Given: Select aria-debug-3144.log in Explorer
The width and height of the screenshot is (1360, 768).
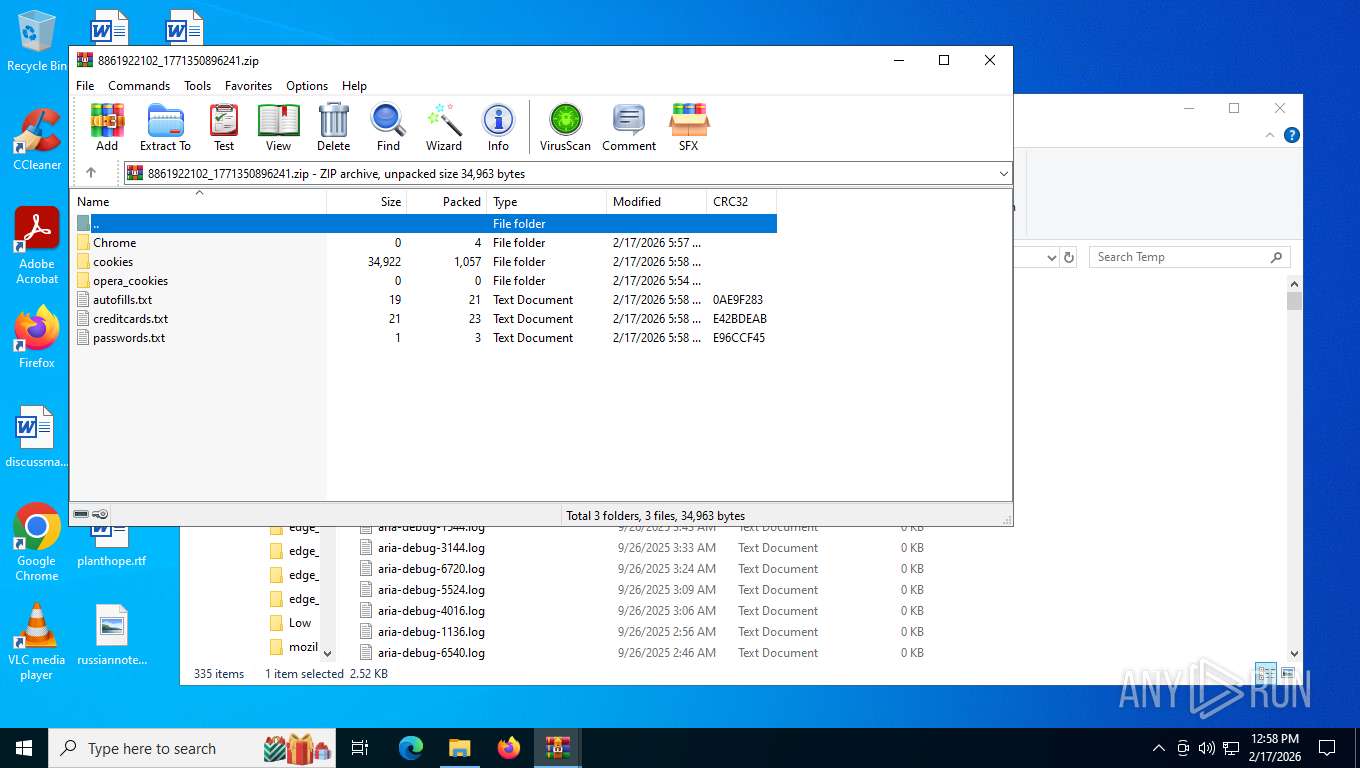Looking at the screenshot, I should pos(431,548).
